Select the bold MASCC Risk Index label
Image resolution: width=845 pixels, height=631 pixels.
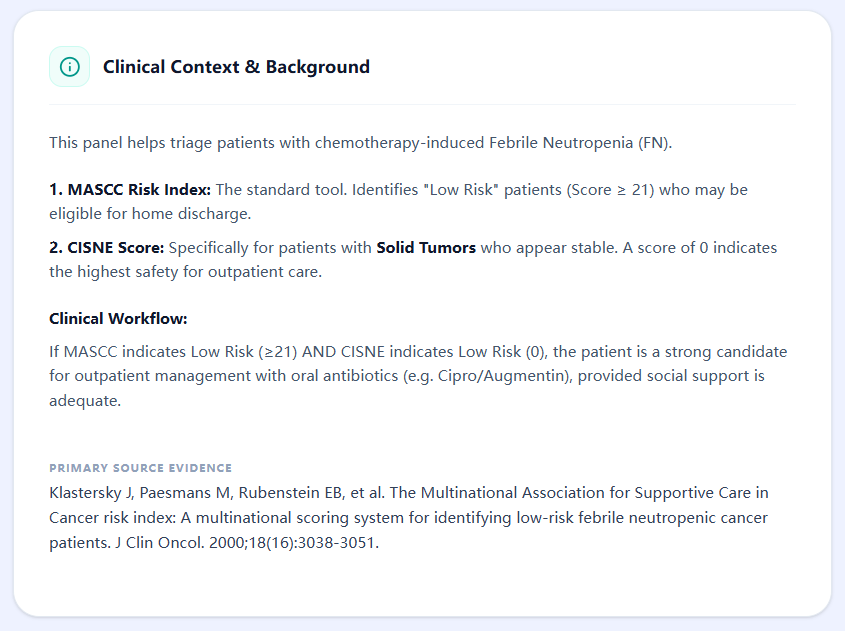click(130, 189)
